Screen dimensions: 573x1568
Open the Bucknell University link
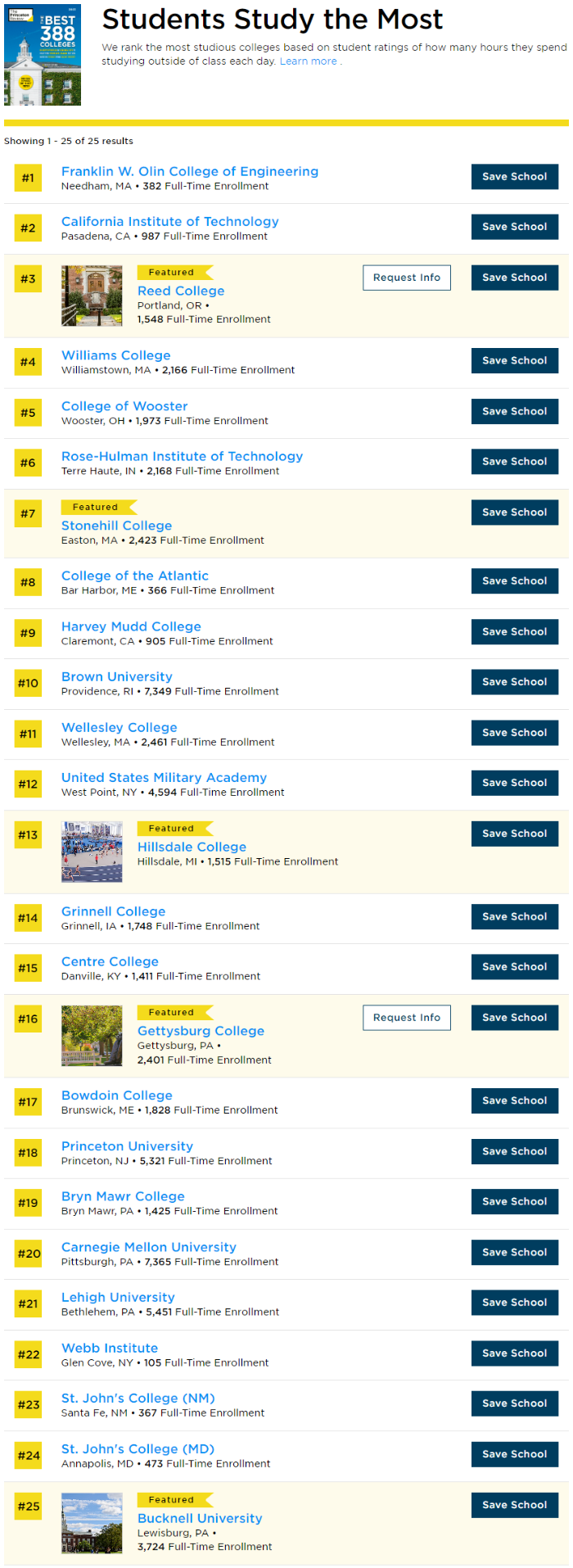pos(200,1518)
